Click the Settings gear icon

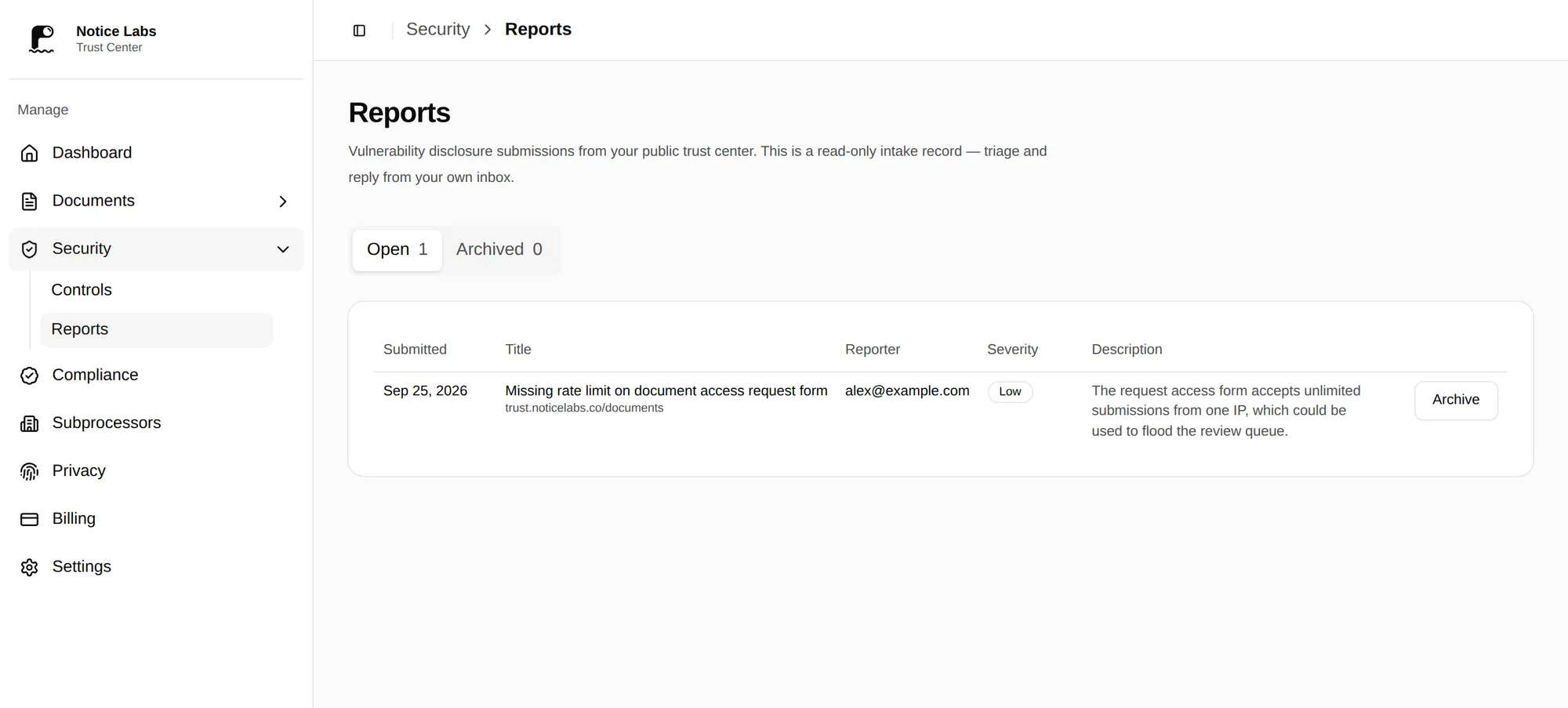[29, 567]
